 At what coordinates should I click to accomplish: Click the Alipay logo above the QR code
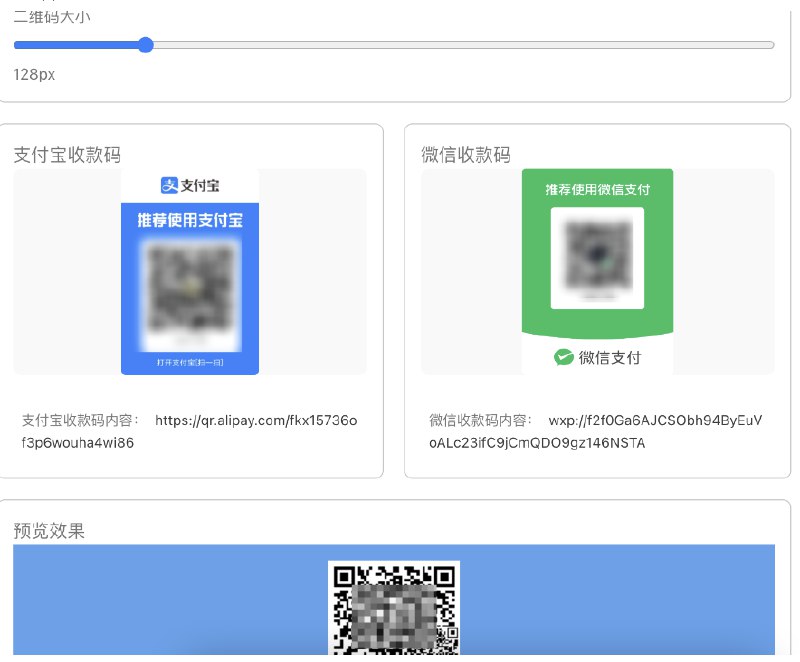(190, 184)
